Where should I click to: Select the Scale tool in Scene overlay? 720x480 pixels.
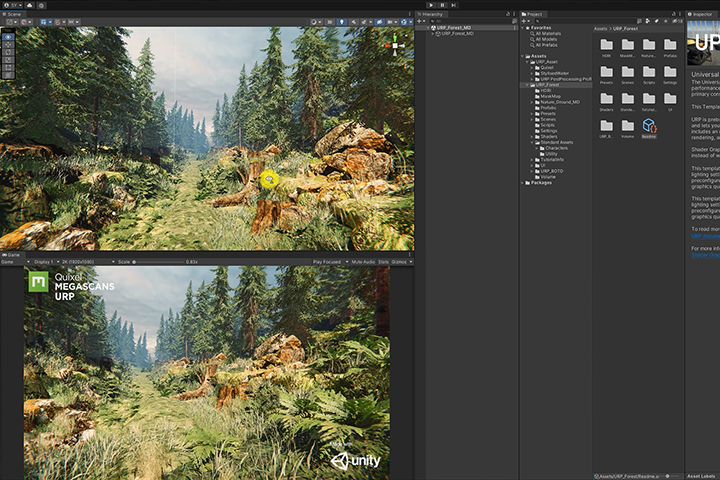[8, 60]
